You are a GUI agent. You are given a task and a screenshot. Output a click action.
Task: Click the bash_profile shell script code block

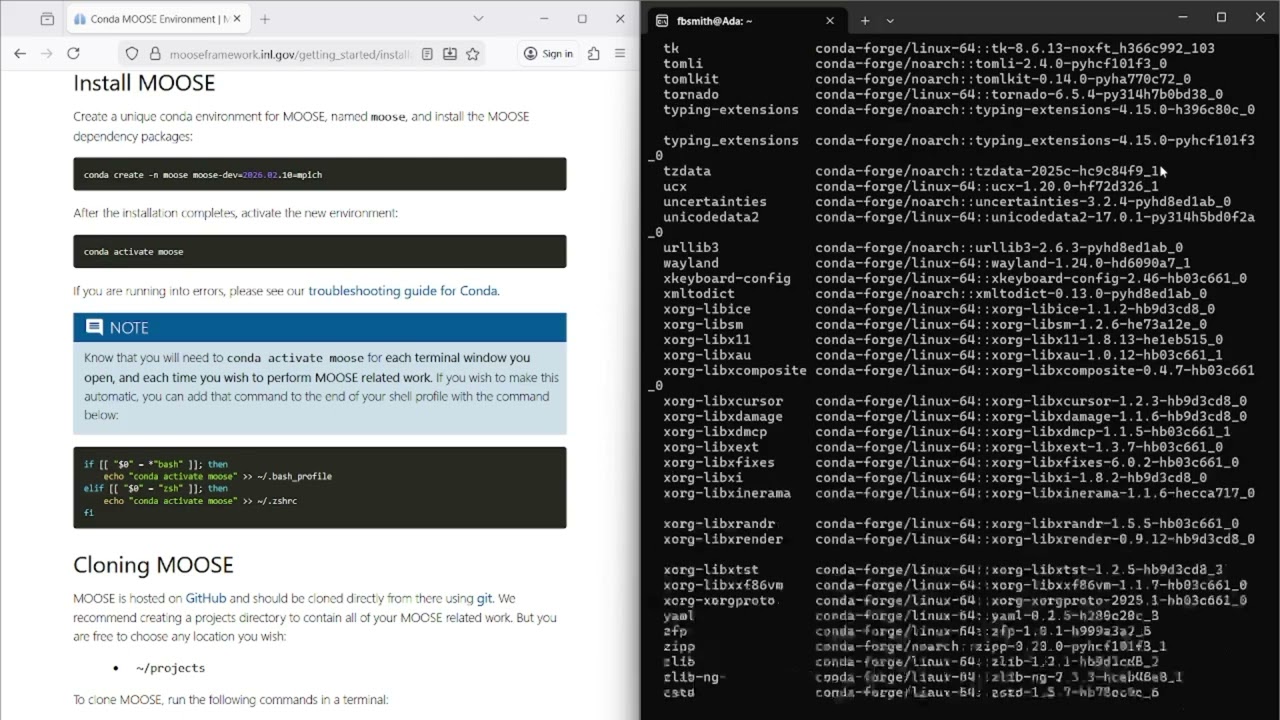(320, 487)
